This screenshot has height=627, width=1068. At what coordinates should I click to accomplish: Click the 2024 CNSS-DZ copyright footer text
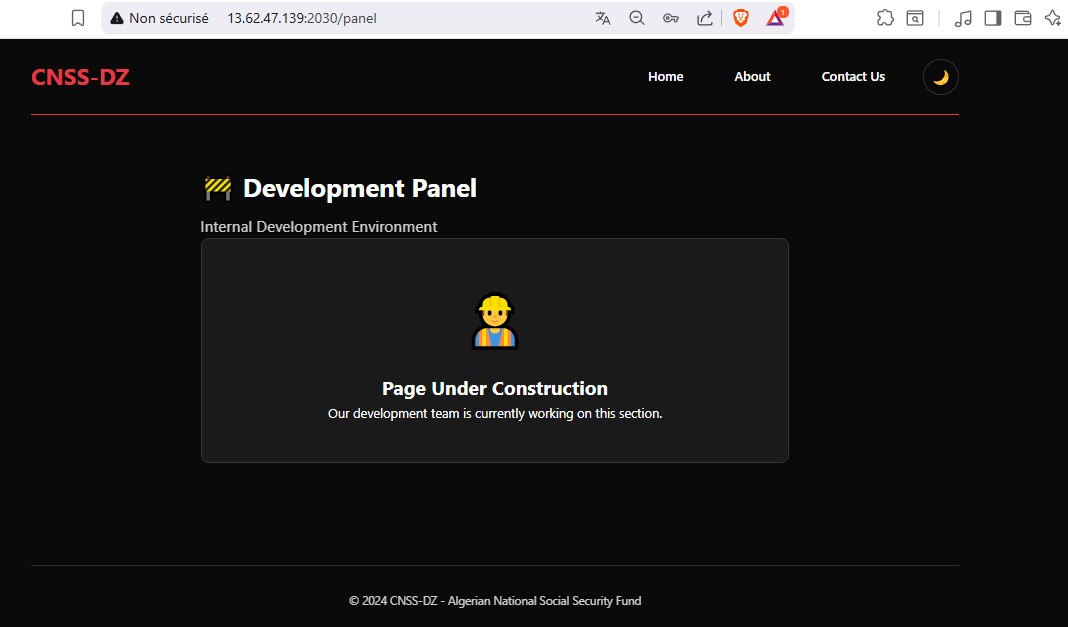(494, 600)
